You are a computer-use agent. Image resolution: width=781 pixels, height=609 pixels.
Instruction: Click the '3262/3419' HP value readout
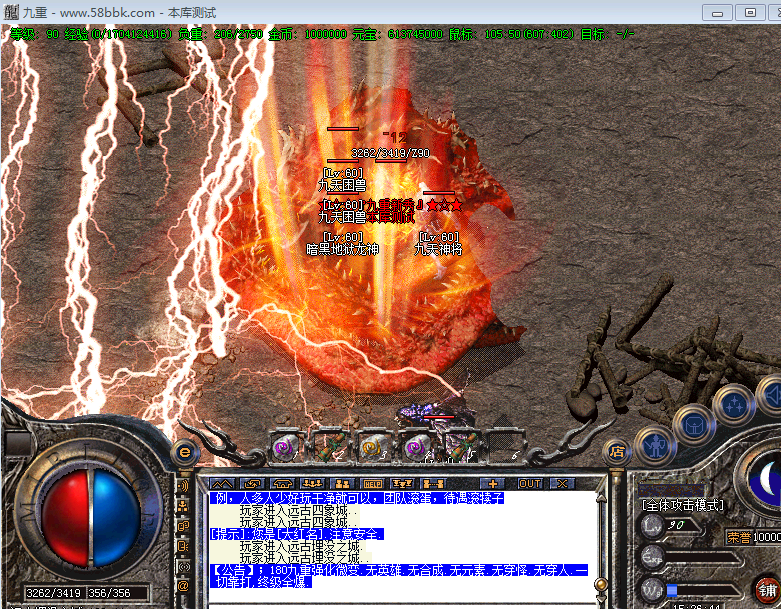[x=54, y=593]
